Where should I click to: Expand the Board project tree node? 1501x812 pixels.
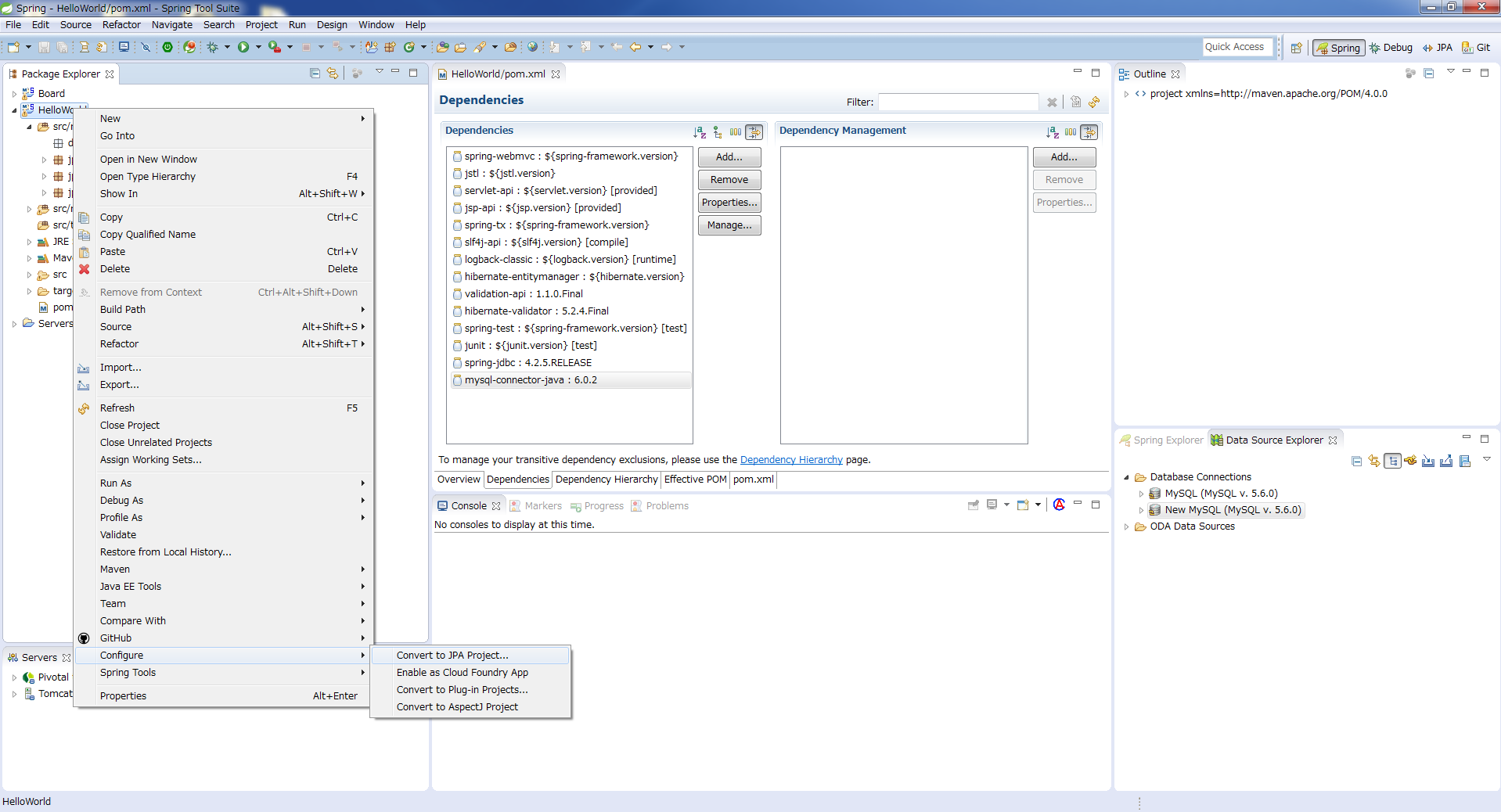(x=14, y=94)
